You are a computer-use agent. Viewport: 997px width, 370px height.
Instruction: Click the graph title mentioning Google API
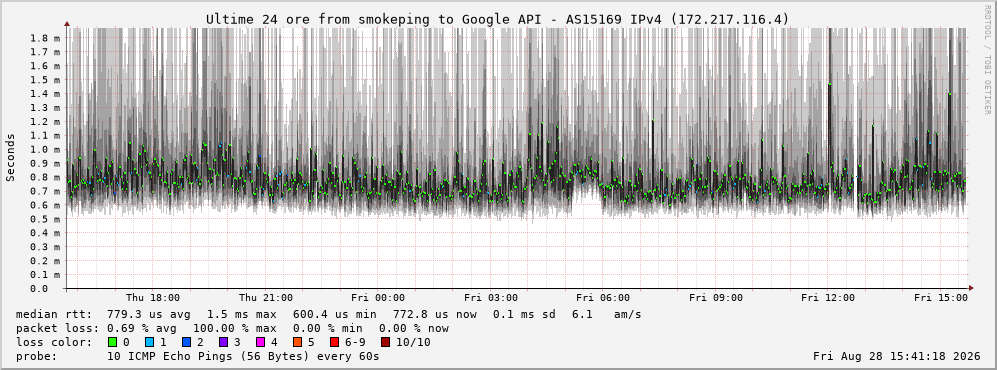497,20
